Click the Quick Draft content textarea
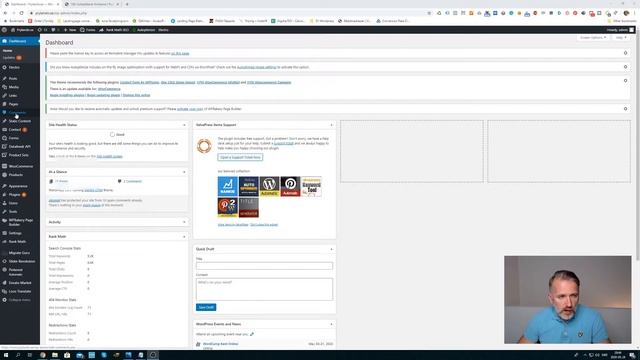Screen dimensions: 640x360 (264, 289)
